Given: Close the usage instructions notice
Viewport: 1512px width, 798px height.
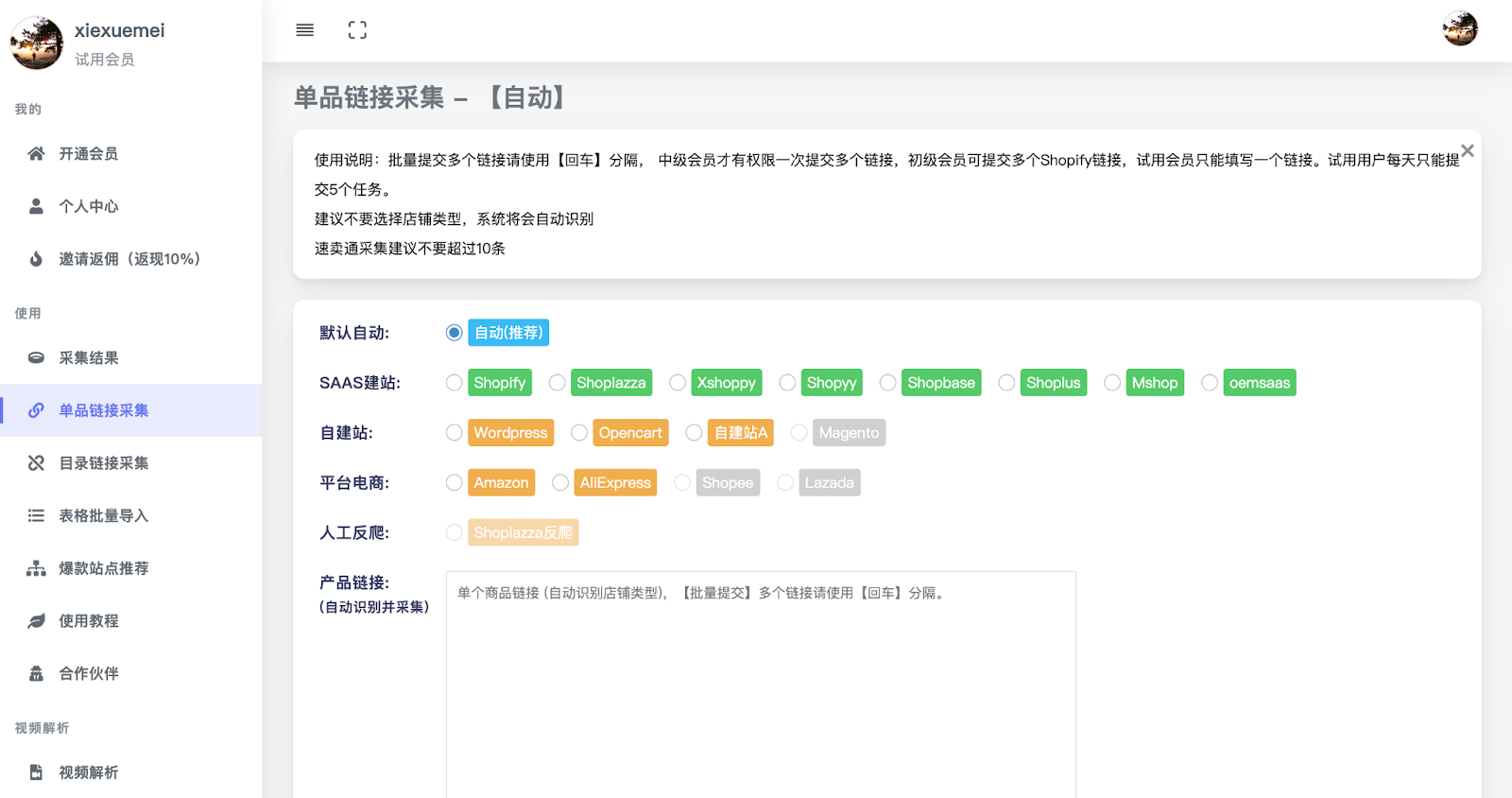Looking at the screenshot, I should point(1467,150).
